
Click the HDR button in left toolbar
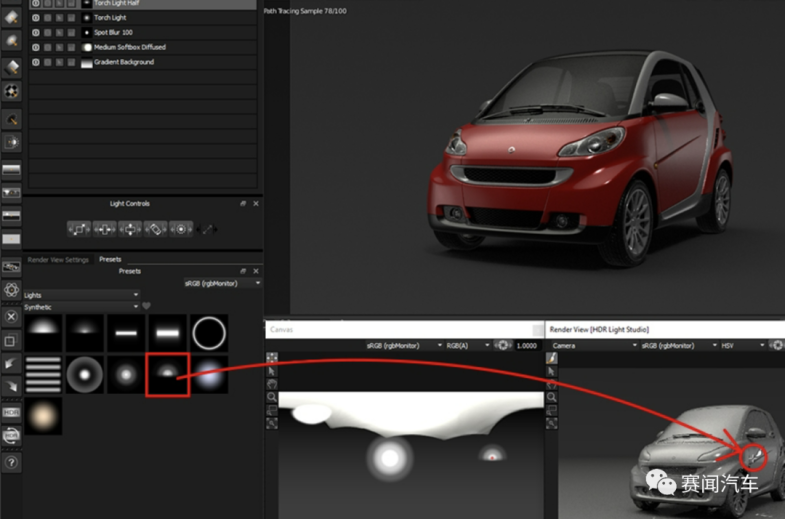click(x=11, y=412)
